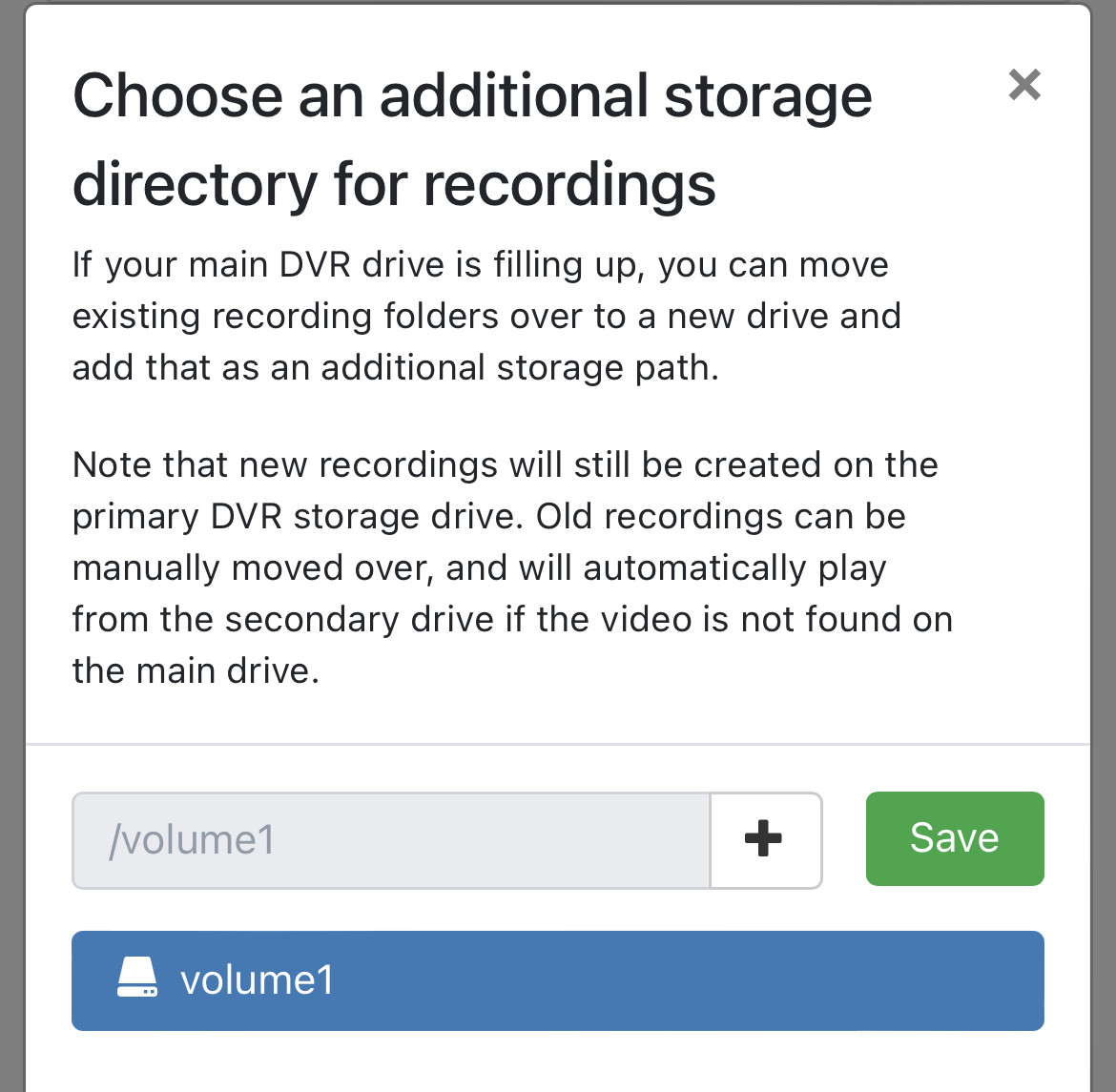
Task: Click the text "the main drive."
Action: pyautogui.click(x=196, y=671)
